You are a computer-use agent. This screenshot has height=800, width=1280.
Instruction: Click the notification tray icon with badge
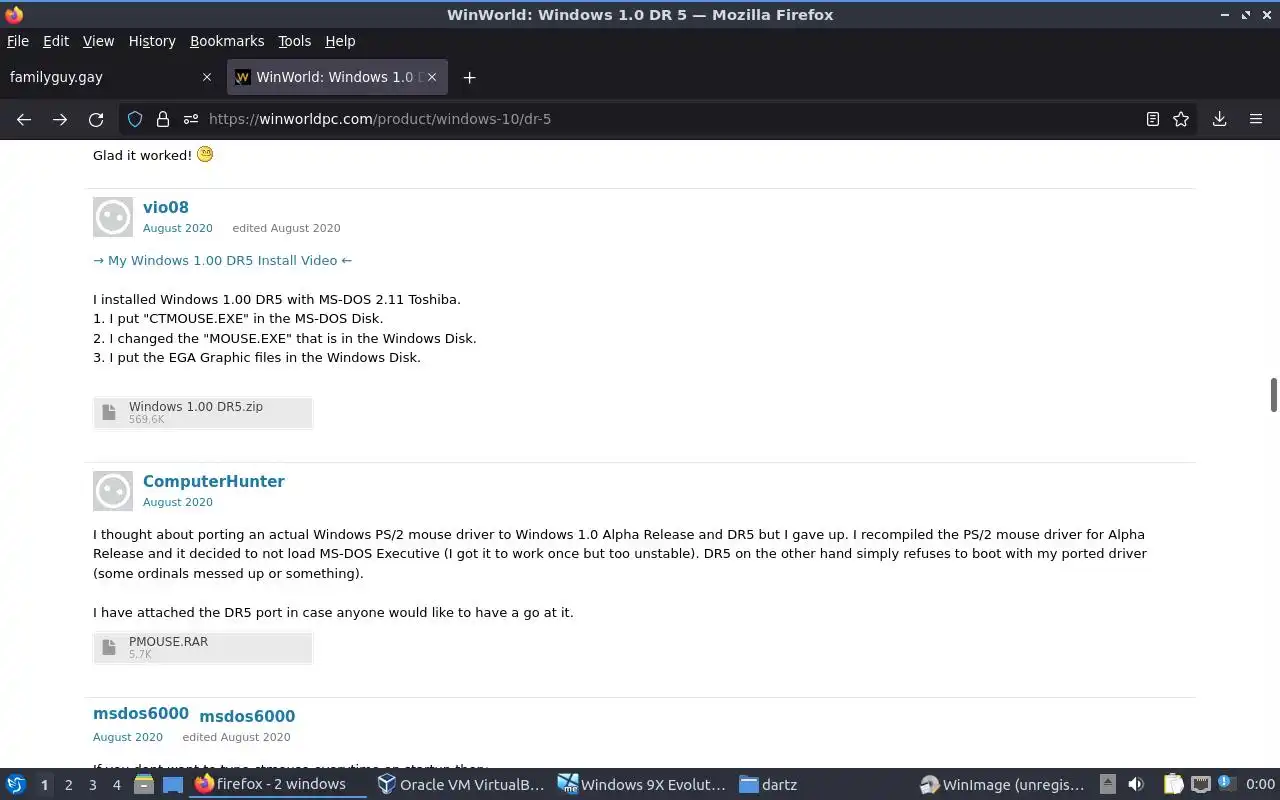[x=1226, y=785]
